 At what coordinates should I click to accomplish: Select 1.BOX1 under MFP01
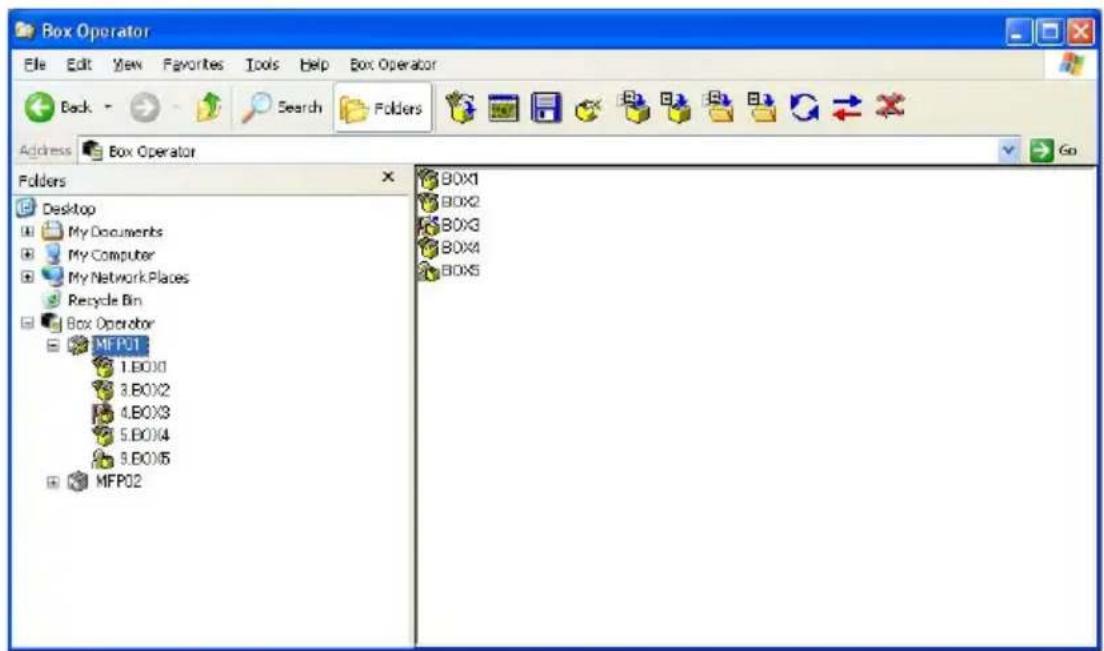[143, 367]
